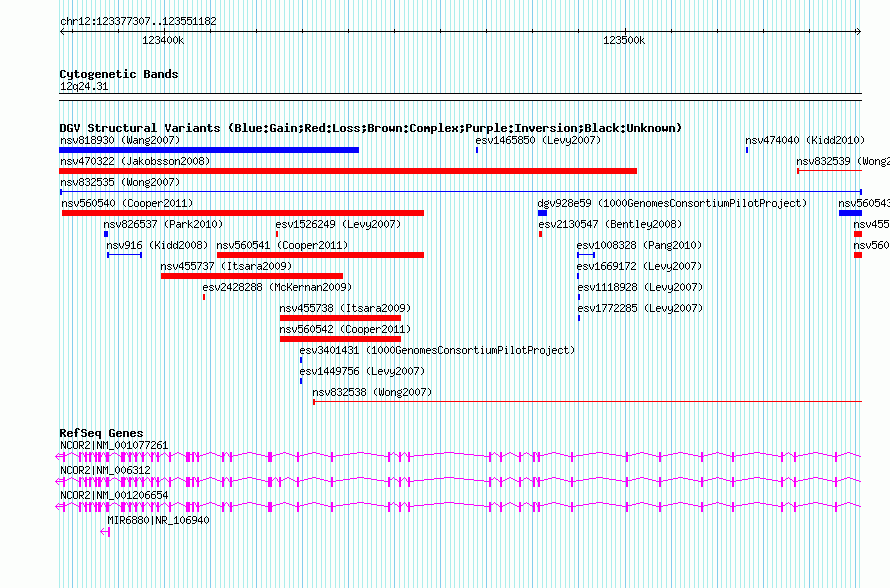The image size is (890, 588).
Task: Click the esv1465850 (Levy2007) variant label
Action: (538, 140)
